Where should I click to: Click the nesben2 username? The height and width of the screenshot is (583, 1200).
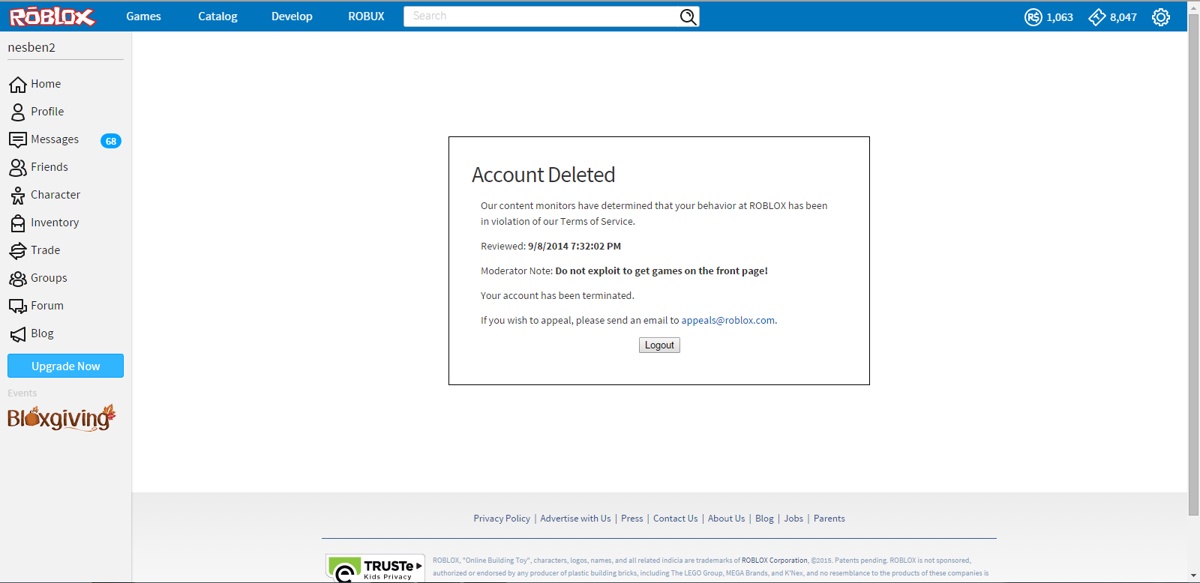(x=32, y=47)
